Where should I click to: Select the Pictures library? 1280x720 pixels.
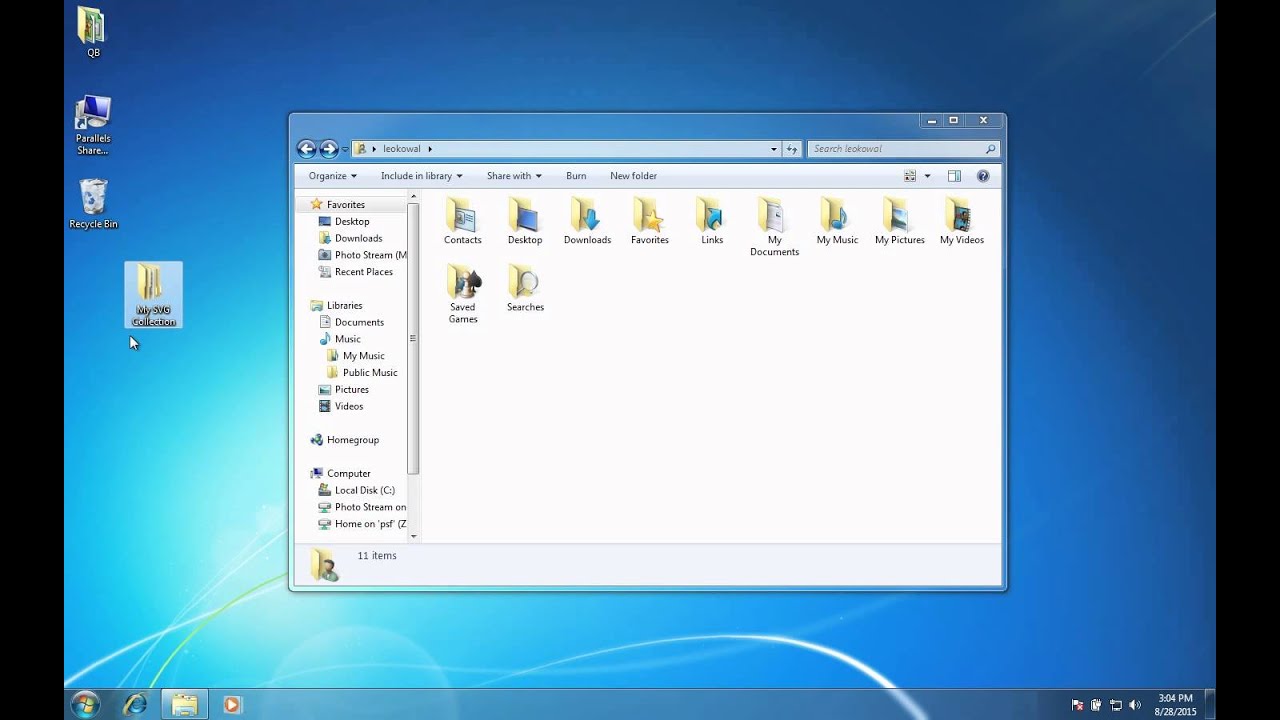coord(351,390)
